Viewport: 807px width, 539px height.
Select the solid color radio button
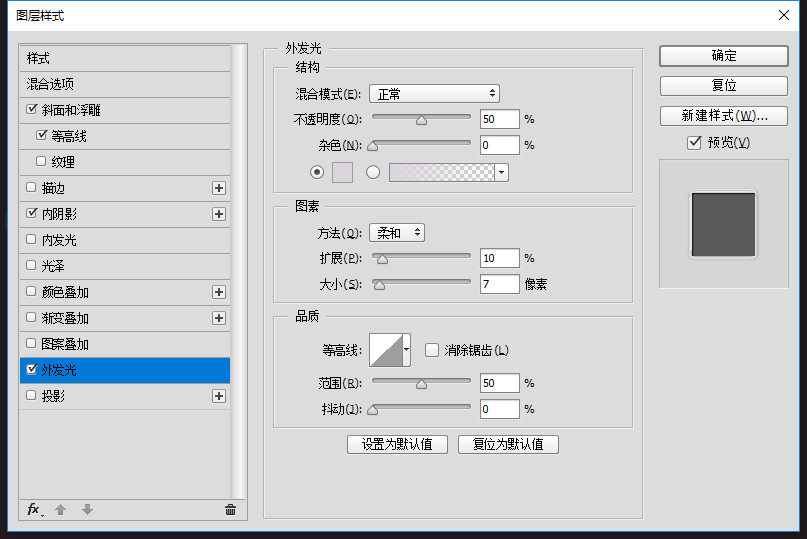click(317, 172)
